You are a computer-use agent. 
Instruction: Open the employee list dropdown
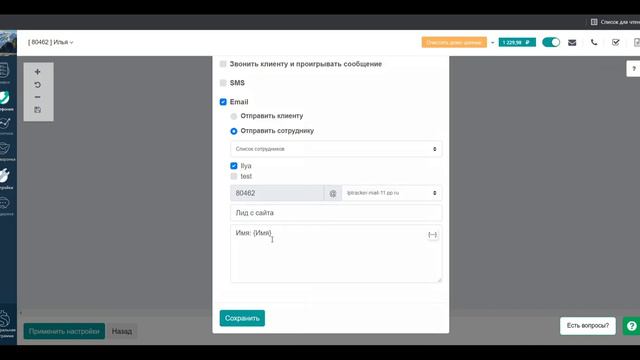click(x=336, y=149)
